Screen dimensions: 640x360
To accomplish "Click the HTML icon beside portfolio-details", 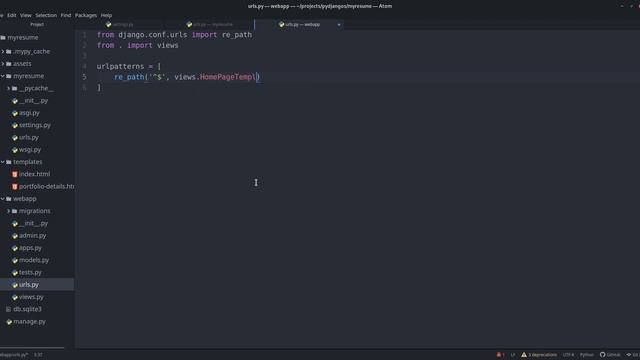I will (x=15, y=187).
